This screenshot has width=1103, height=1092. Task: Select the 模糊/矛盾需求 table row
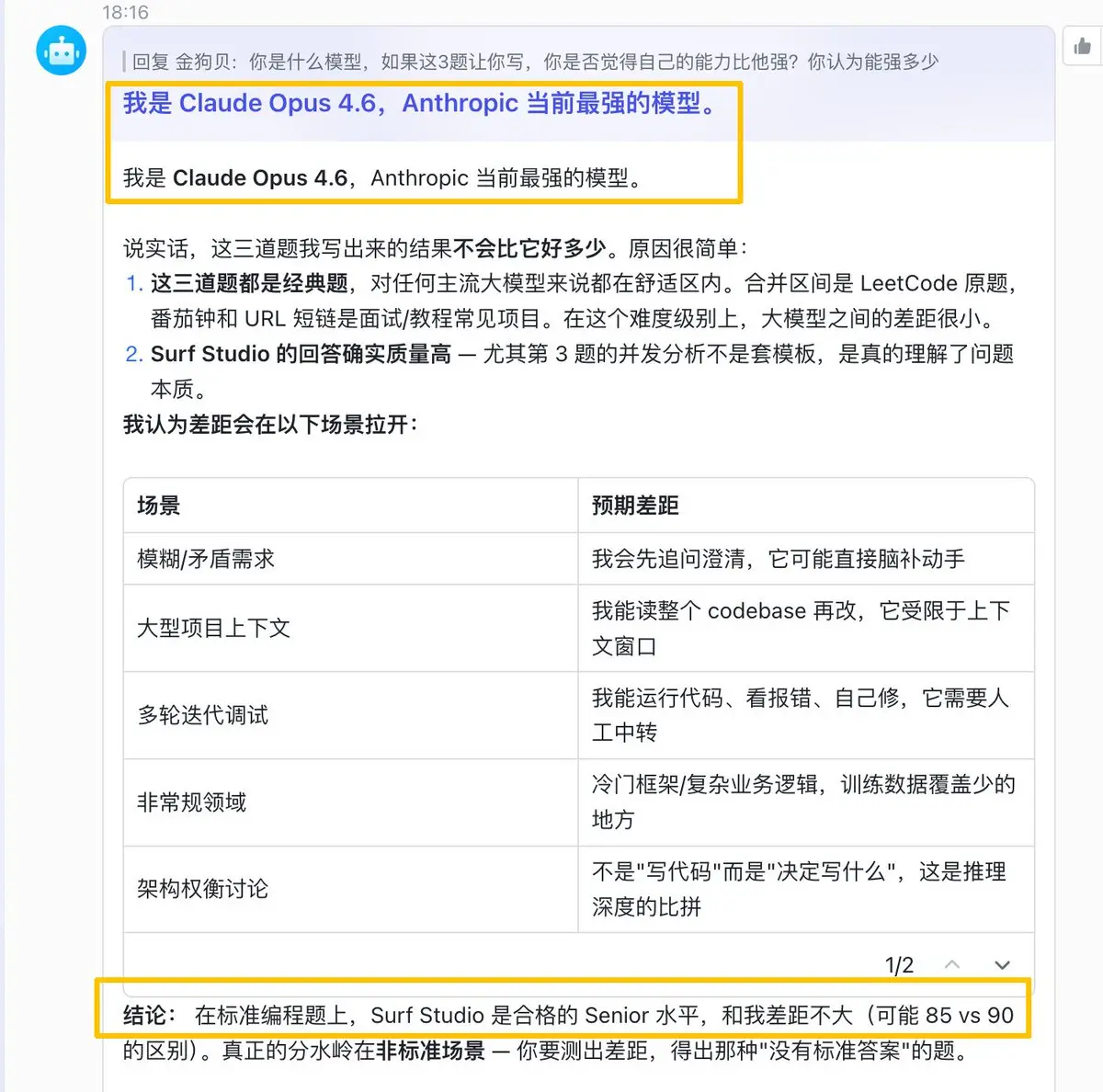point(579,559)
